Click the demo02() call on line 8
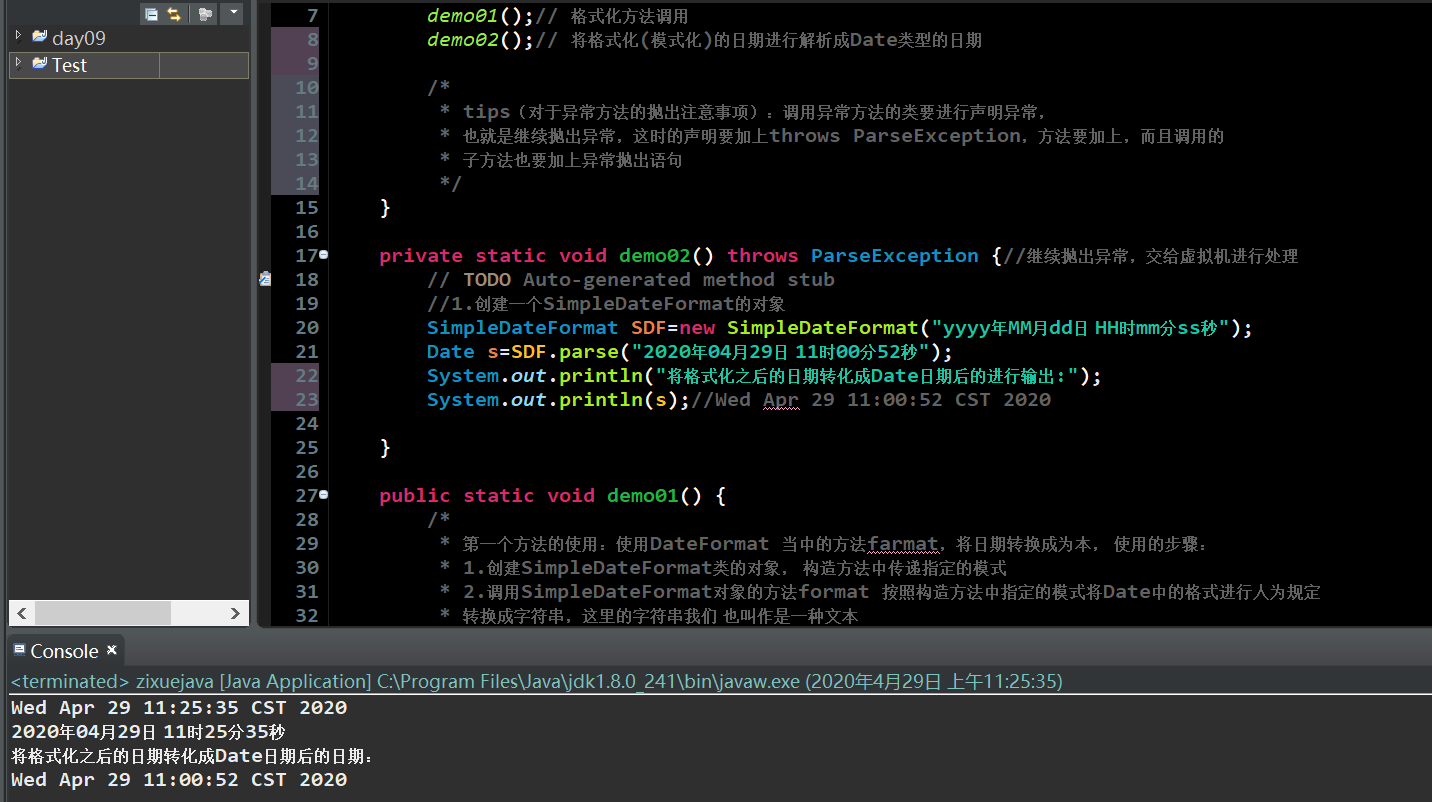 tap(481, 40)
